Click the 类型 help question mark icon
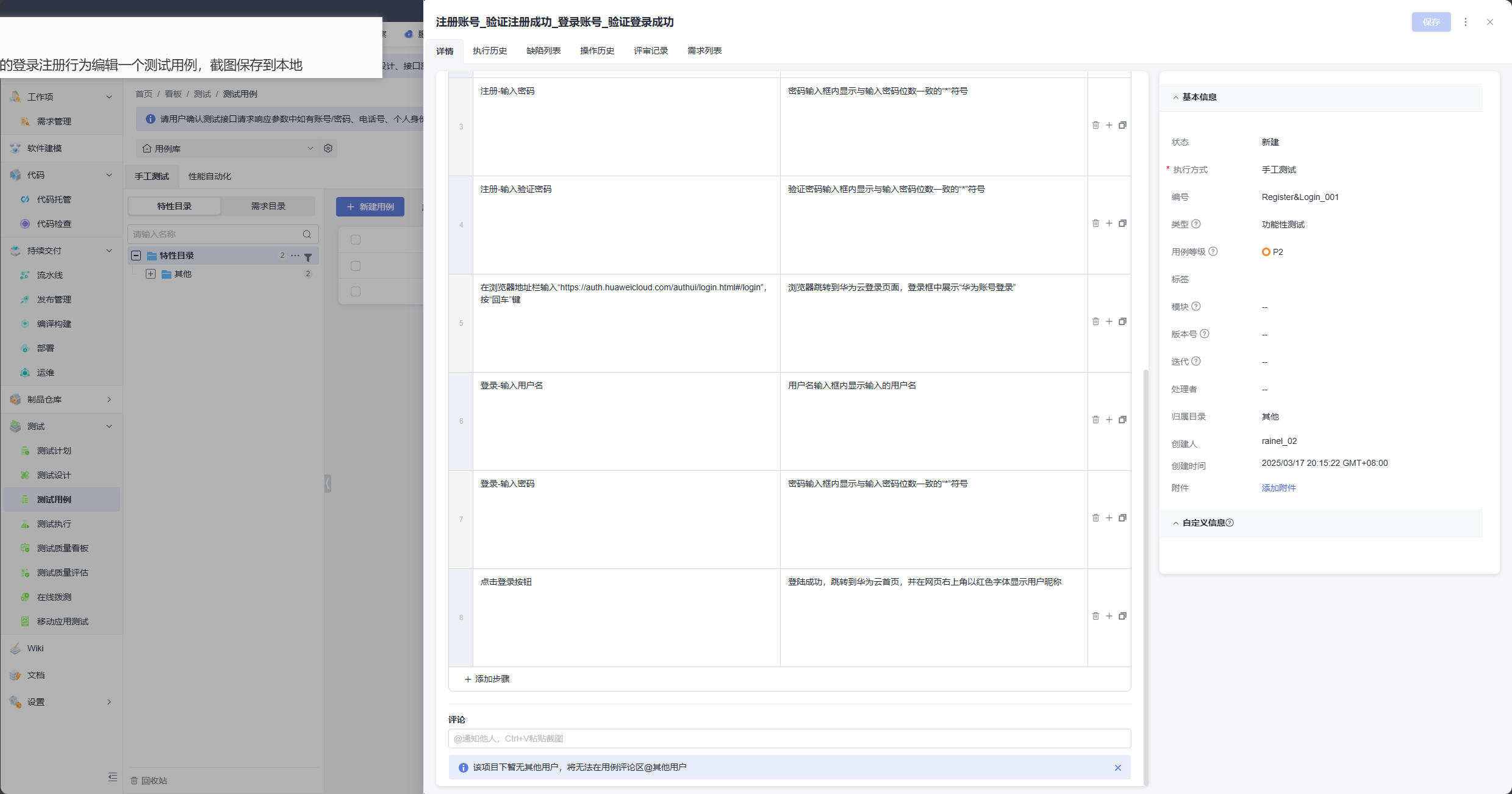 [1196, 224]
